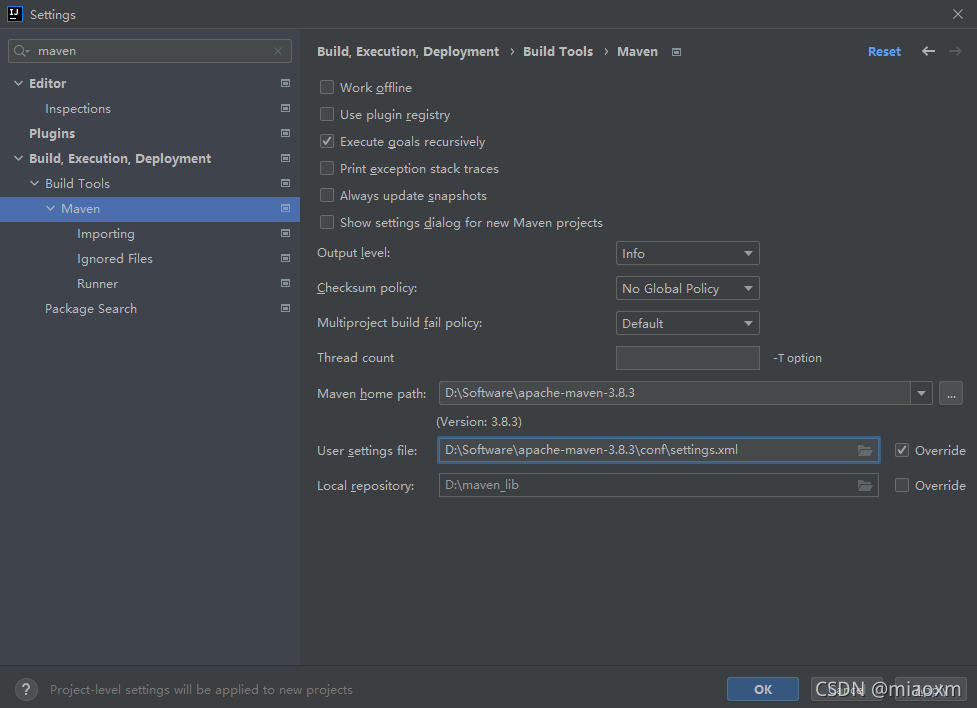
Task: Close the Settings dialog
Action: pos(958,14)
